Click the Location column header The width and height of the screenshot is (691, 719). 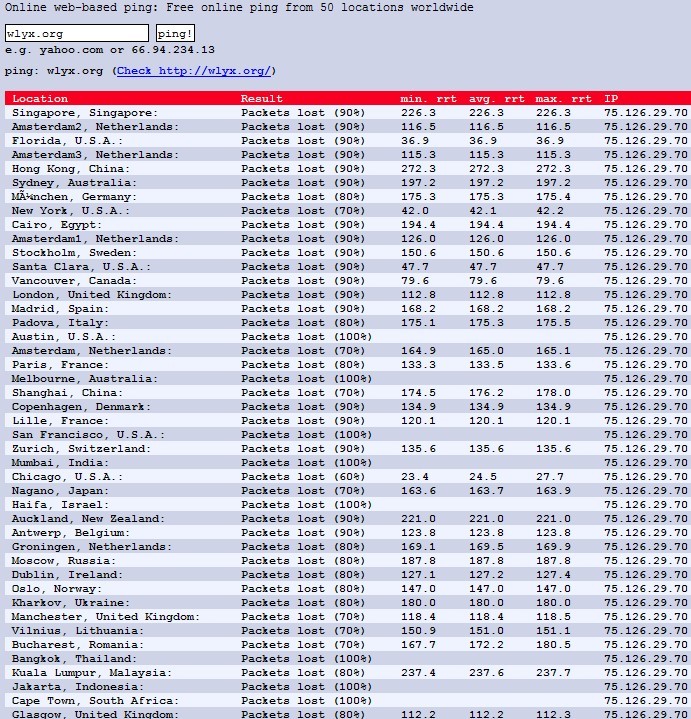40,99
